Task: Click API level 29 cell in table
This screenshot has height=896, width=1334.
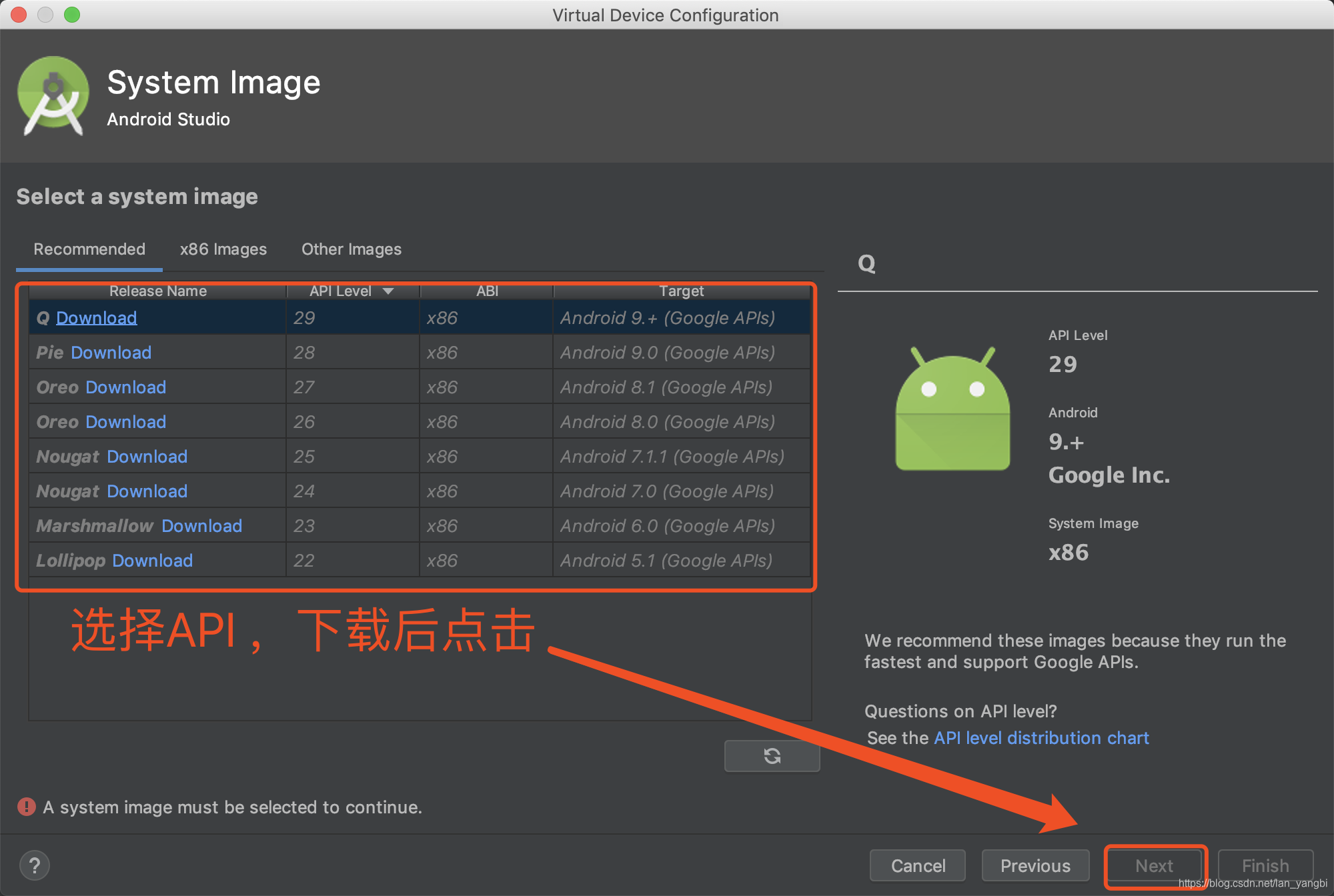Action: [x=353, y=318]
